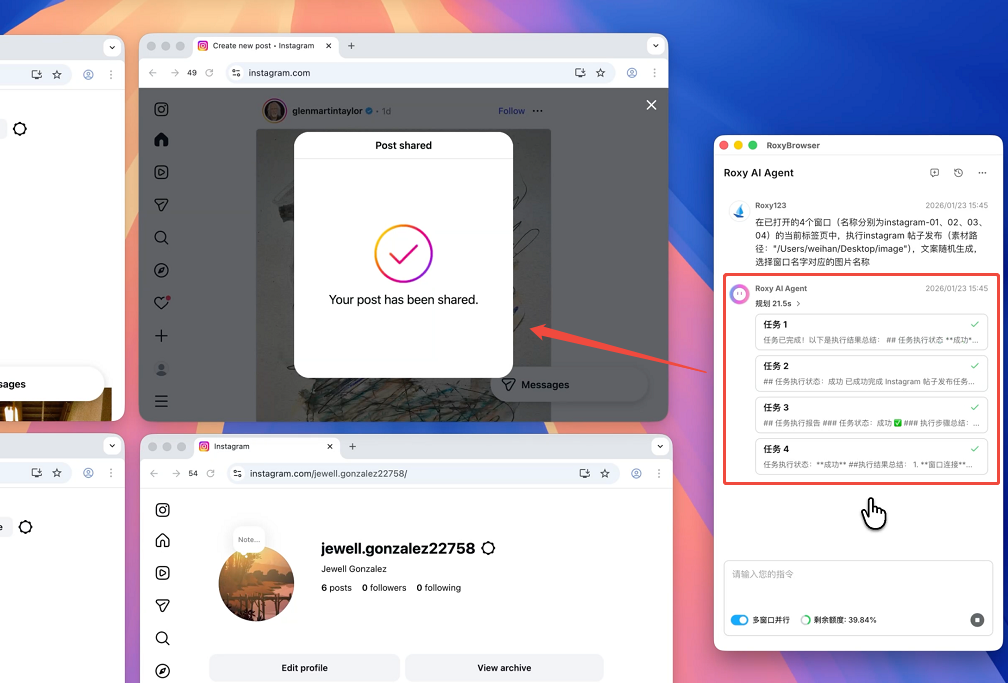Screen dimensions: 1008x683
Task: Open 任务 3 result card
Action: click(871, 414)
